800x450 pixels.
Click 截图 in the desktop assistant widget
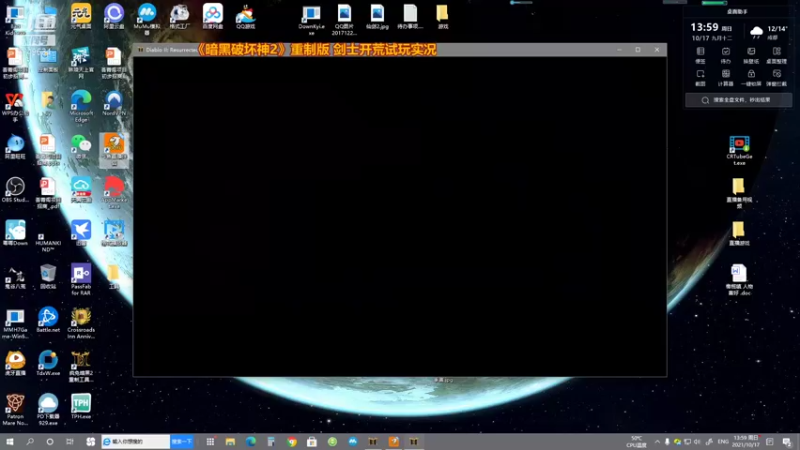[x=701, y=78]
